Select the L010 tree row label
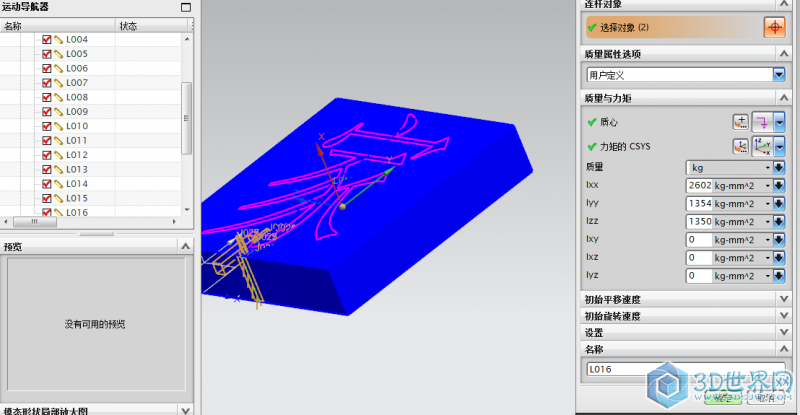This screenshot has width=800, height=415. pos(77,126)
